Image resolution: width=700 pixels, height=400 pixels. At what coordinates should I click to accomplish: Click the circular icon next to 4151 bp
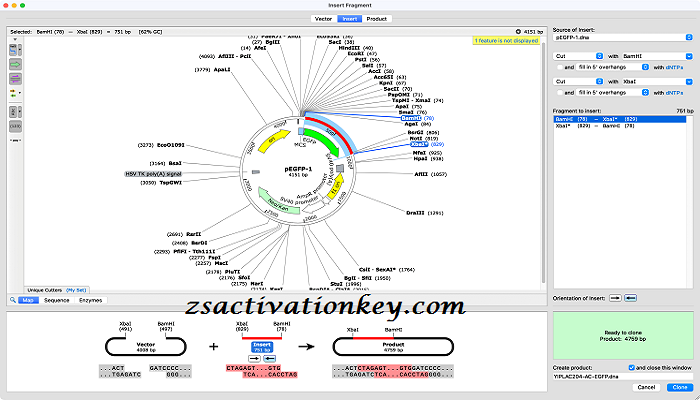click(518, 32)
